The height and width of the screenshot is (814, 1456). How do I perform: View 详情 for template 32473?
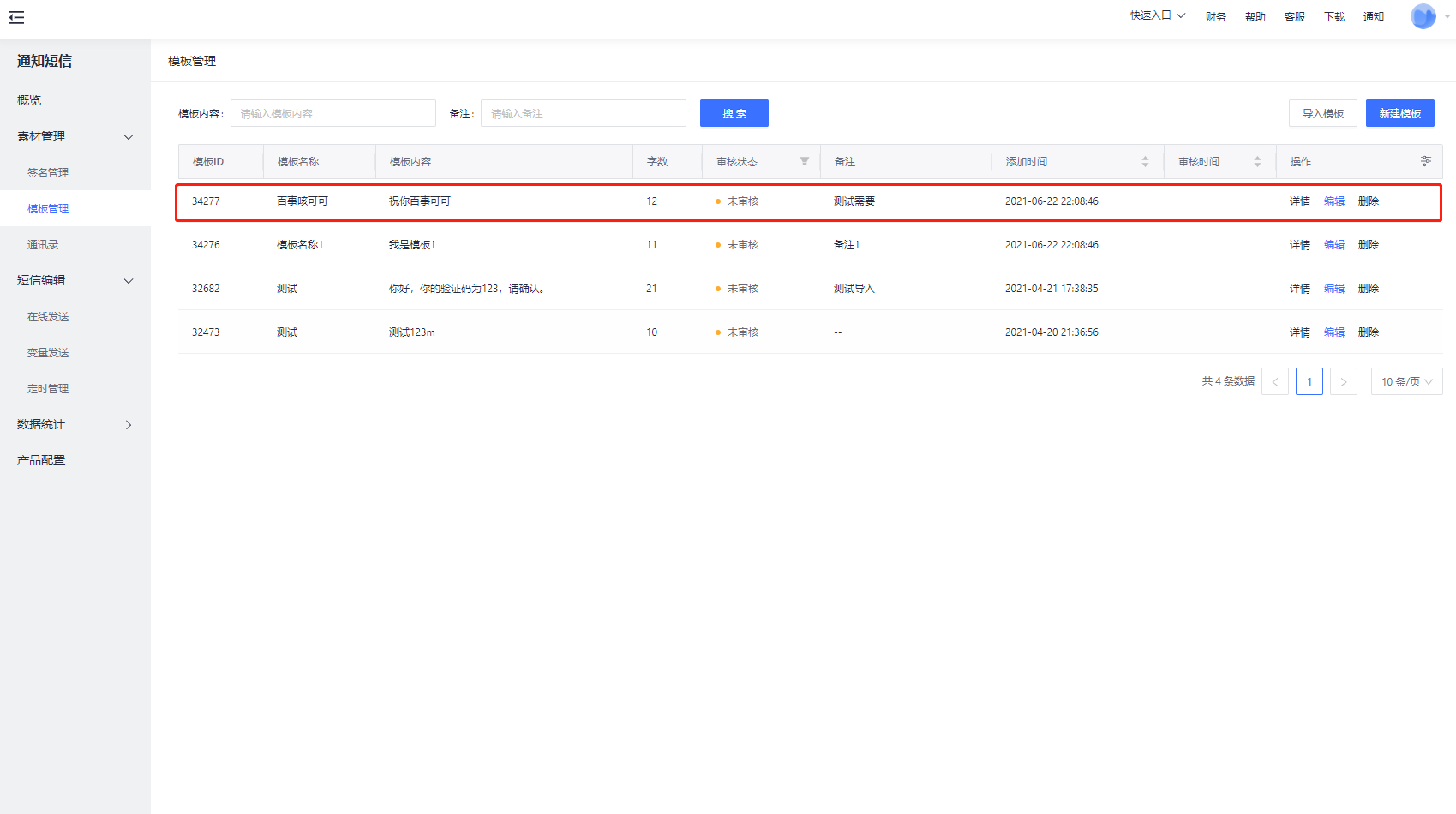coord(1300,332)
